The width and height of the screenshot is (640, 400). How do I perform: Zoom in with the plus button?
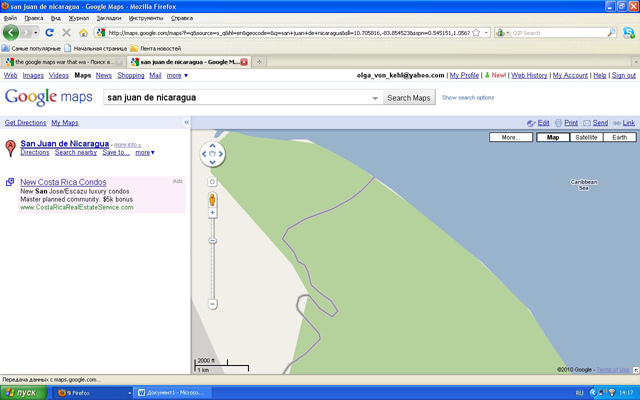pos(212,213)
